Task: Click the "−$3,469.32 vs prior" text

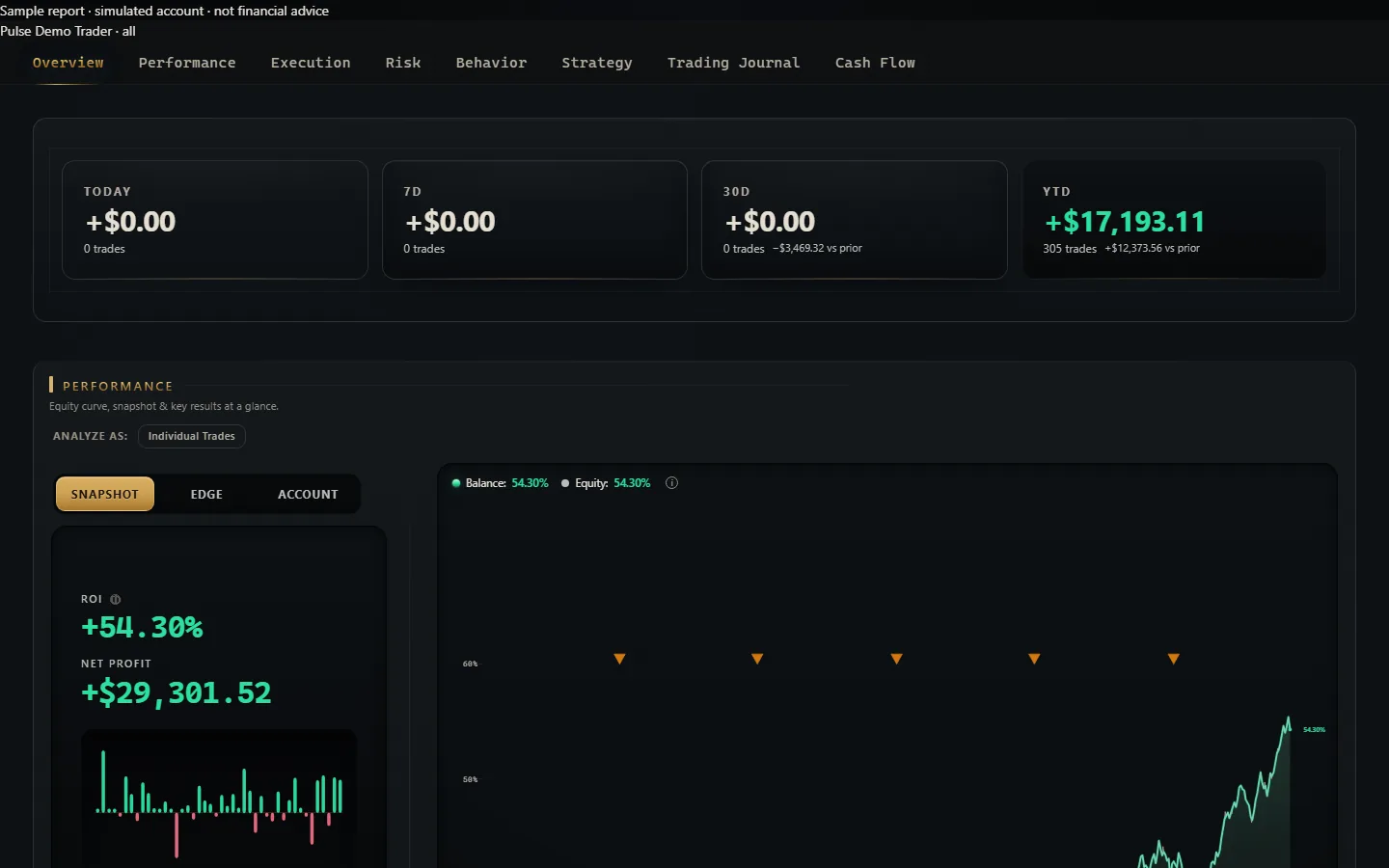Action: click(x=817, y=249)
